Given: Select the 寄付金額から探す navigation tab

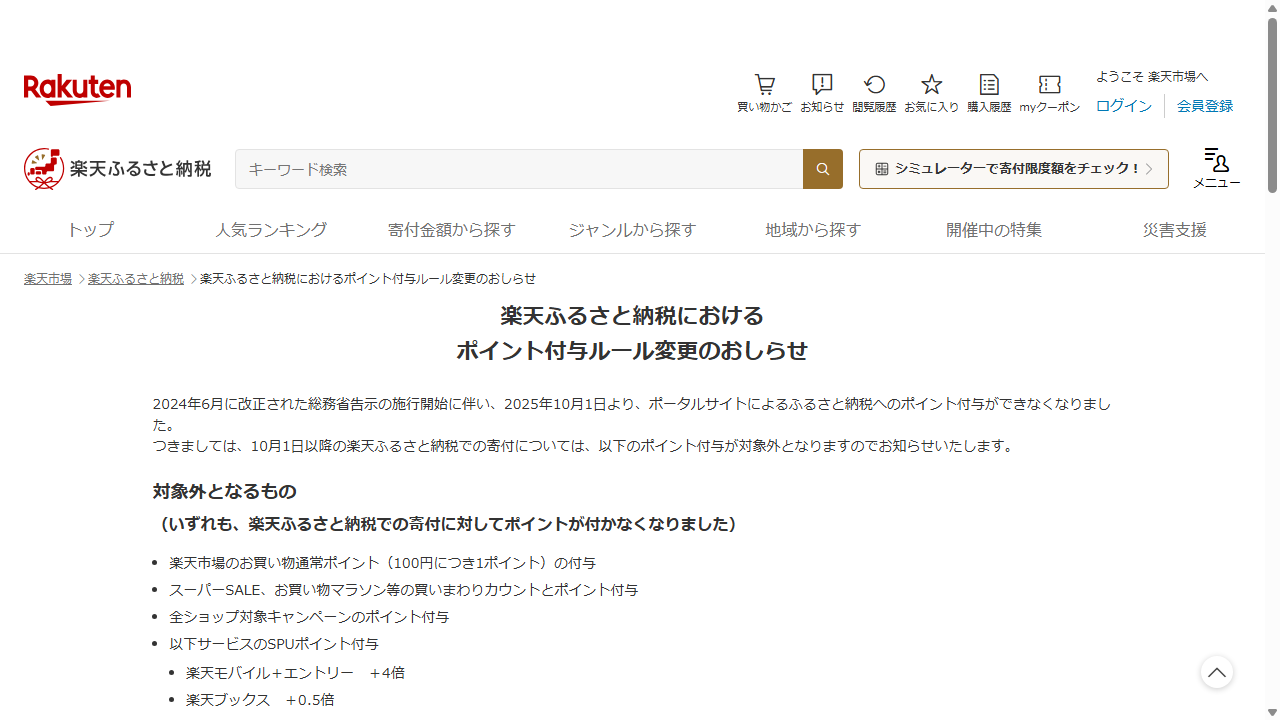Looking at the screenshot, I should 452,230.
